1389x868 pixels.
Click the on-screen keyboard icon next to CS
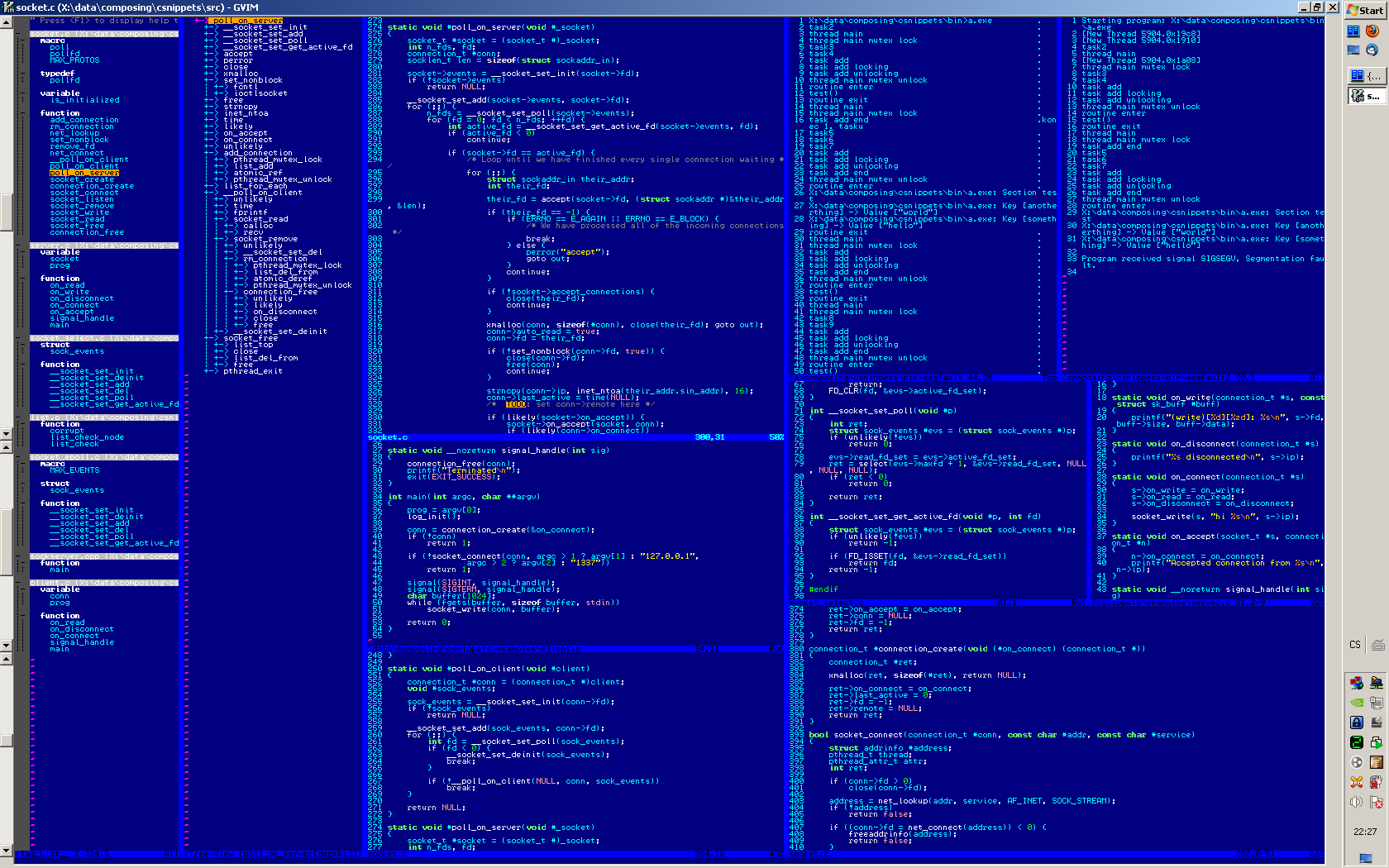1378,645
